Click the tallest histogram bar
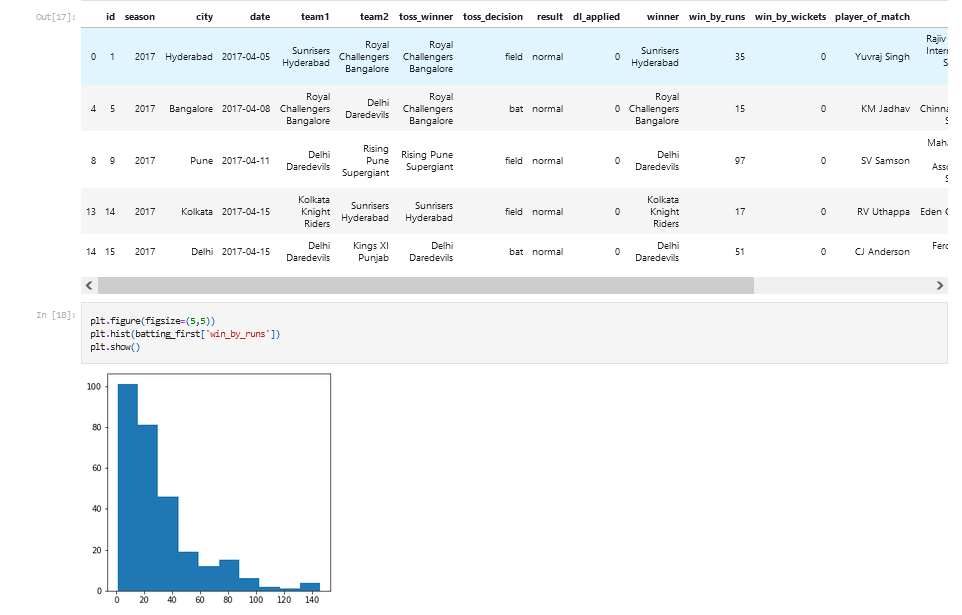This screenshot has width=962, height=615. [x=128, y=487]
